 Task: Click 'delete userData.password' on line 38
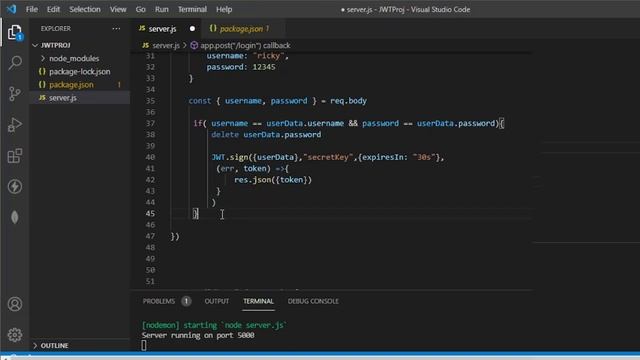point(266,135)
